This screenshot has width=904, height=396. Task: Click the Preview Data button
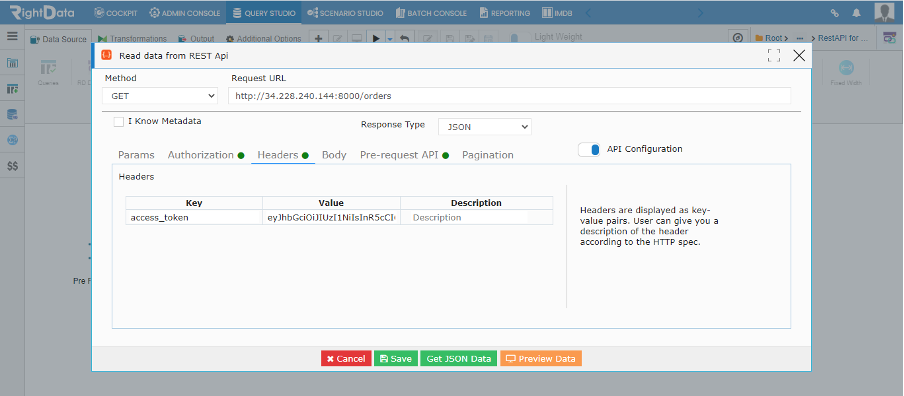[x=541, y=359]
